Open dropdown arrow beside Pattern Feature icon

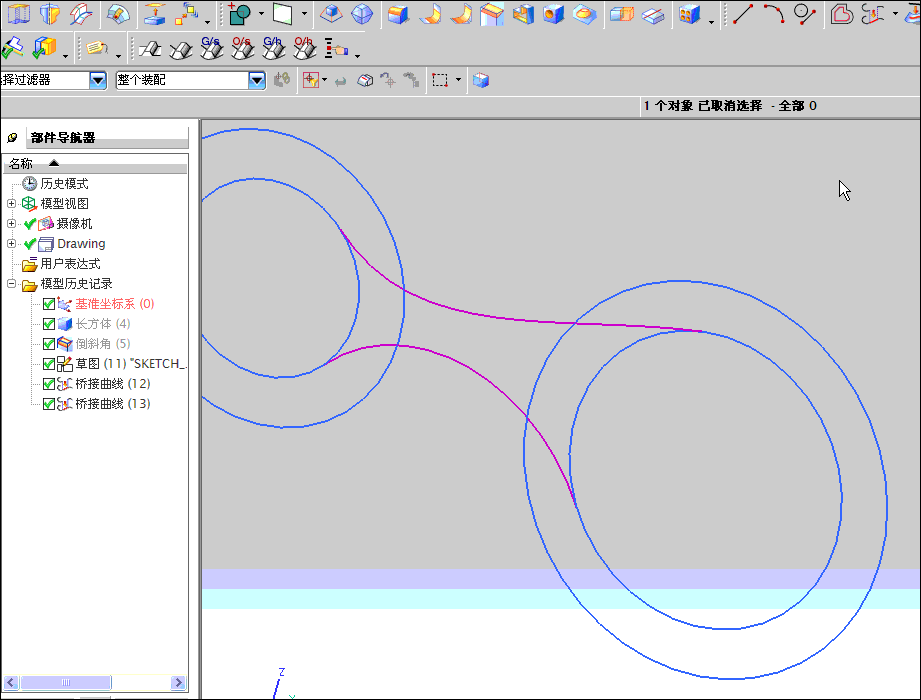pyautogui.click(x=711, y=22)
